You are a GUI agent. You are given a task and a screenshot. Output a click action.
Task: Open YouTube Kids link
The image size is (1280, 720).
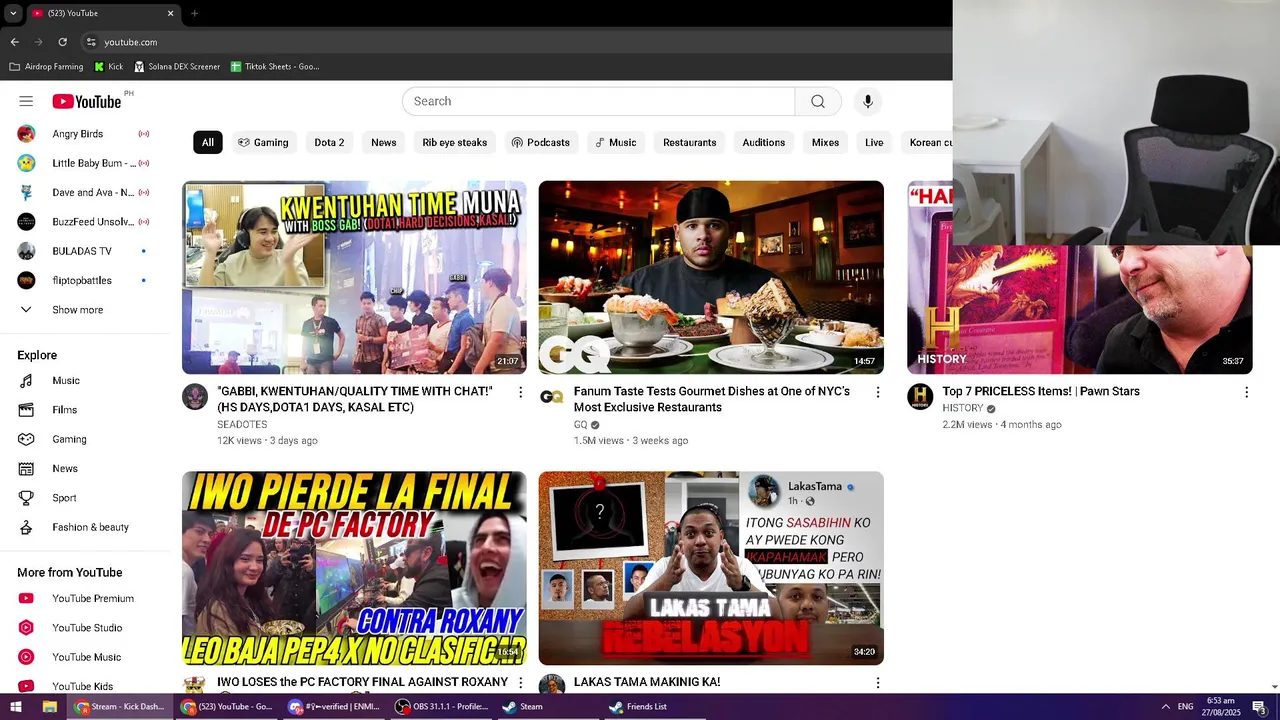84,686
